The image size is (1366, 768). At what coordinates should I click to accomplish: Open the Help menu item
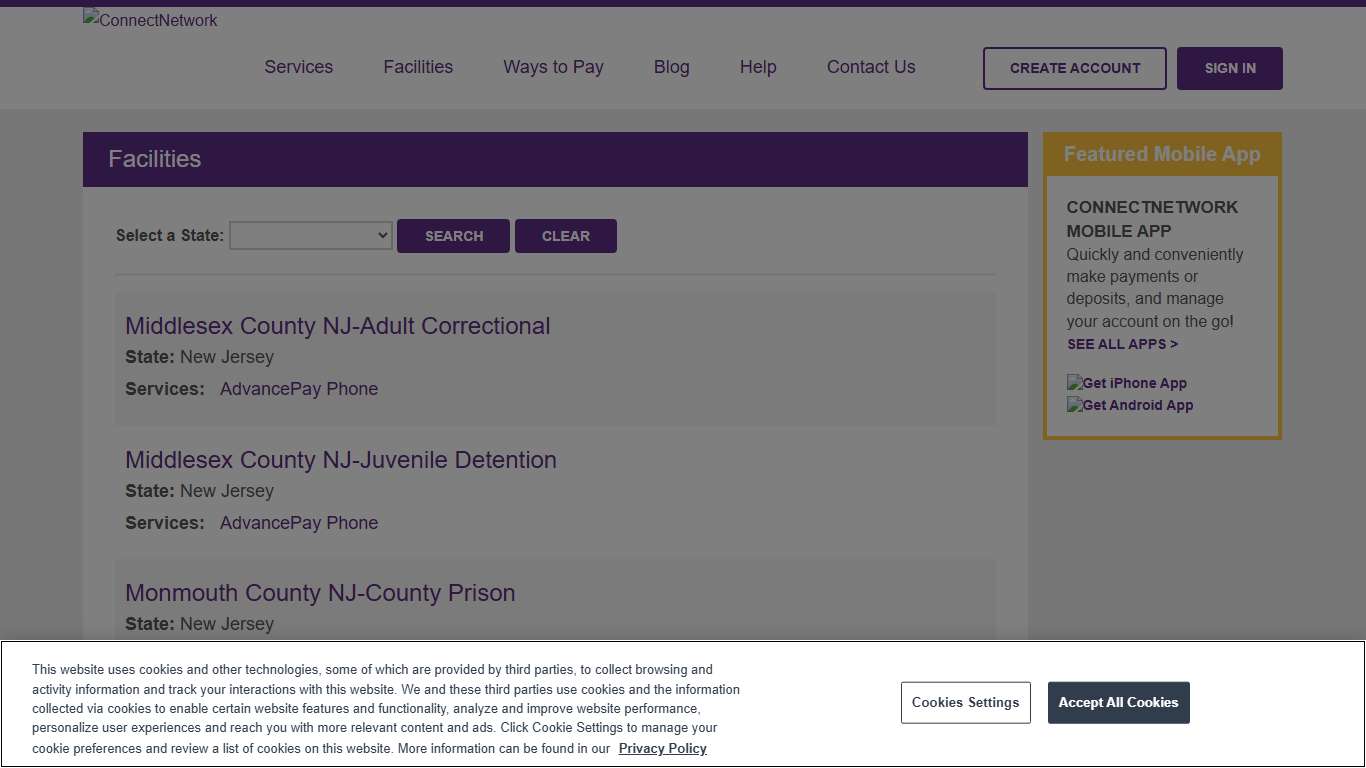[758, 67]
